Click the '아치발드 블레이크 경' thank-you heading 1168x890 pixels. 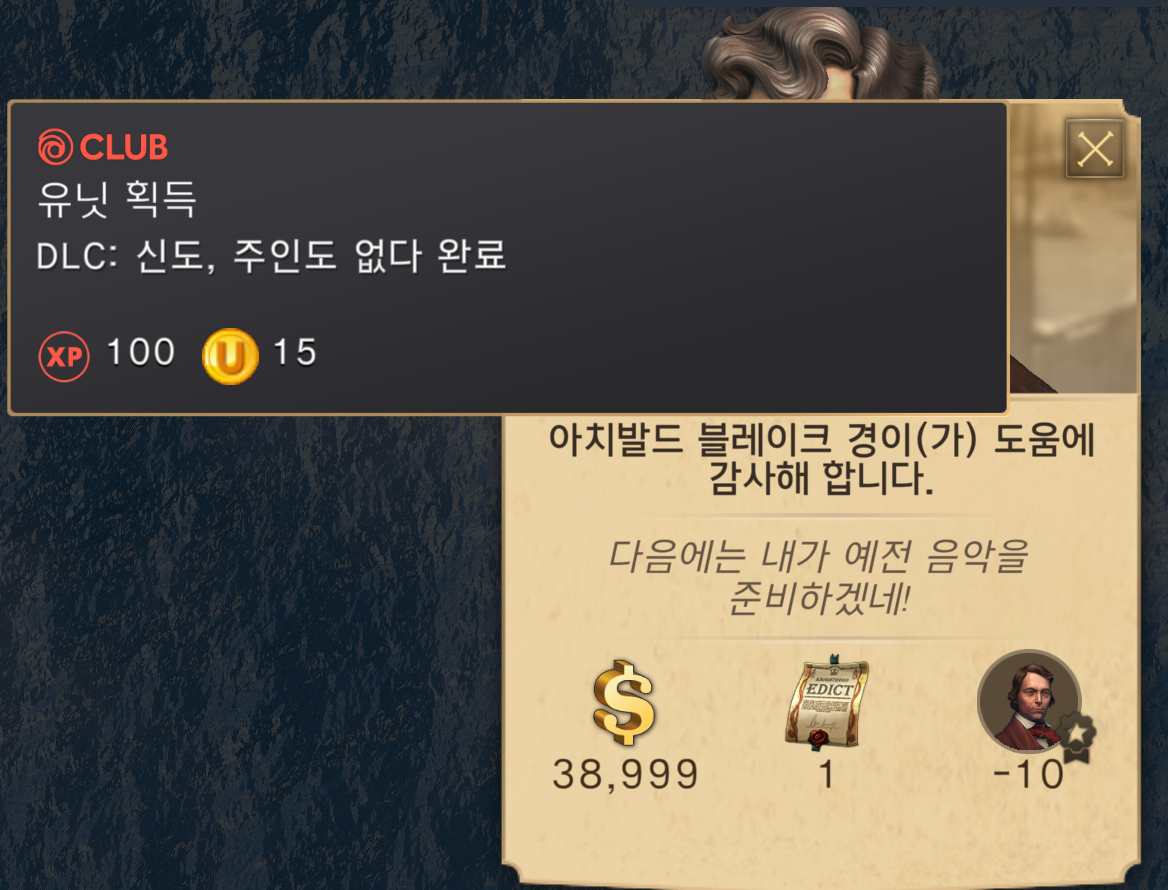(x=822, y=459)
